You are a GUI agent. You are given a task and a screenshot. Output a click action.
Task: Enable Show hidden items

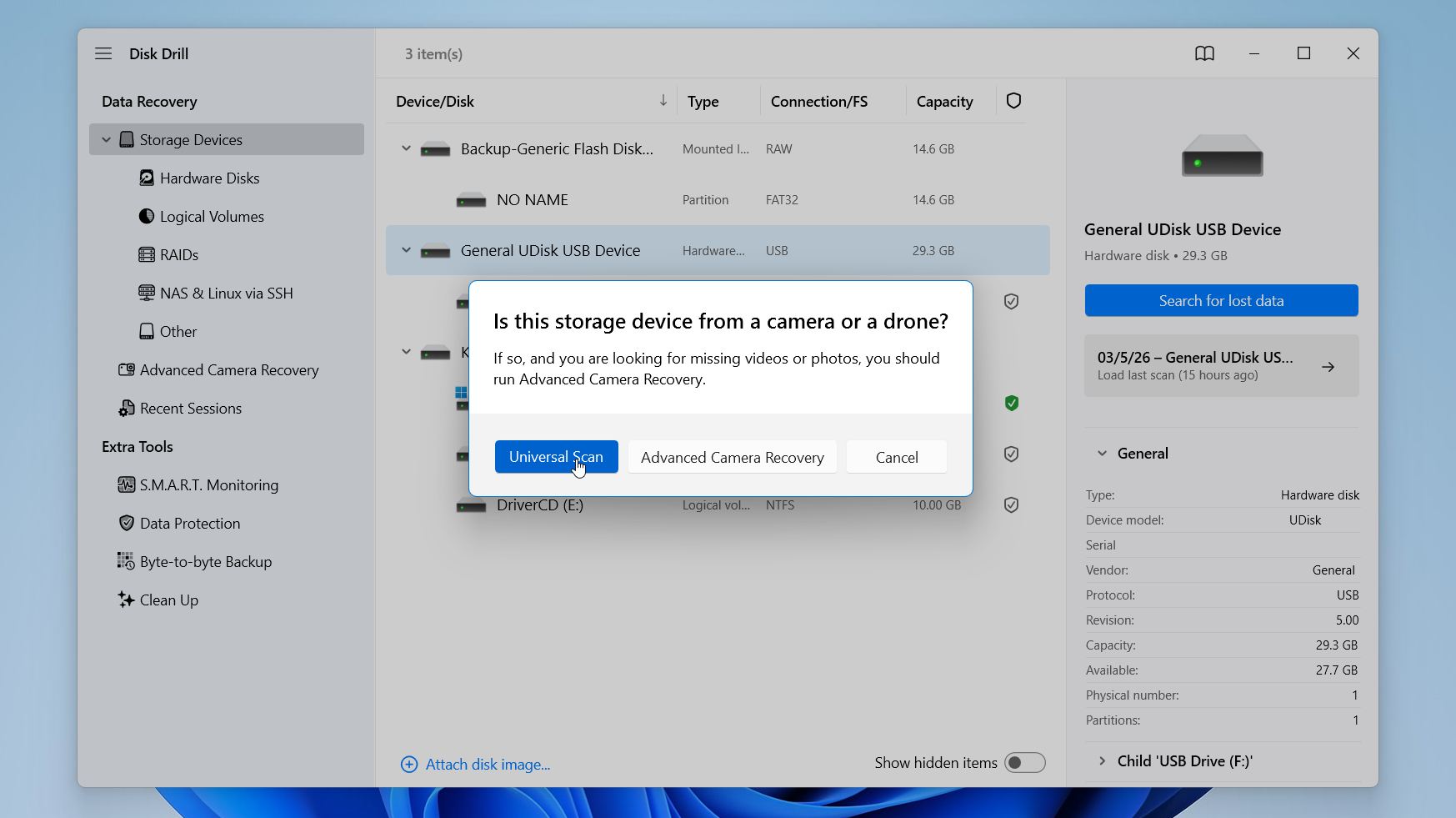pos(1024,762)
